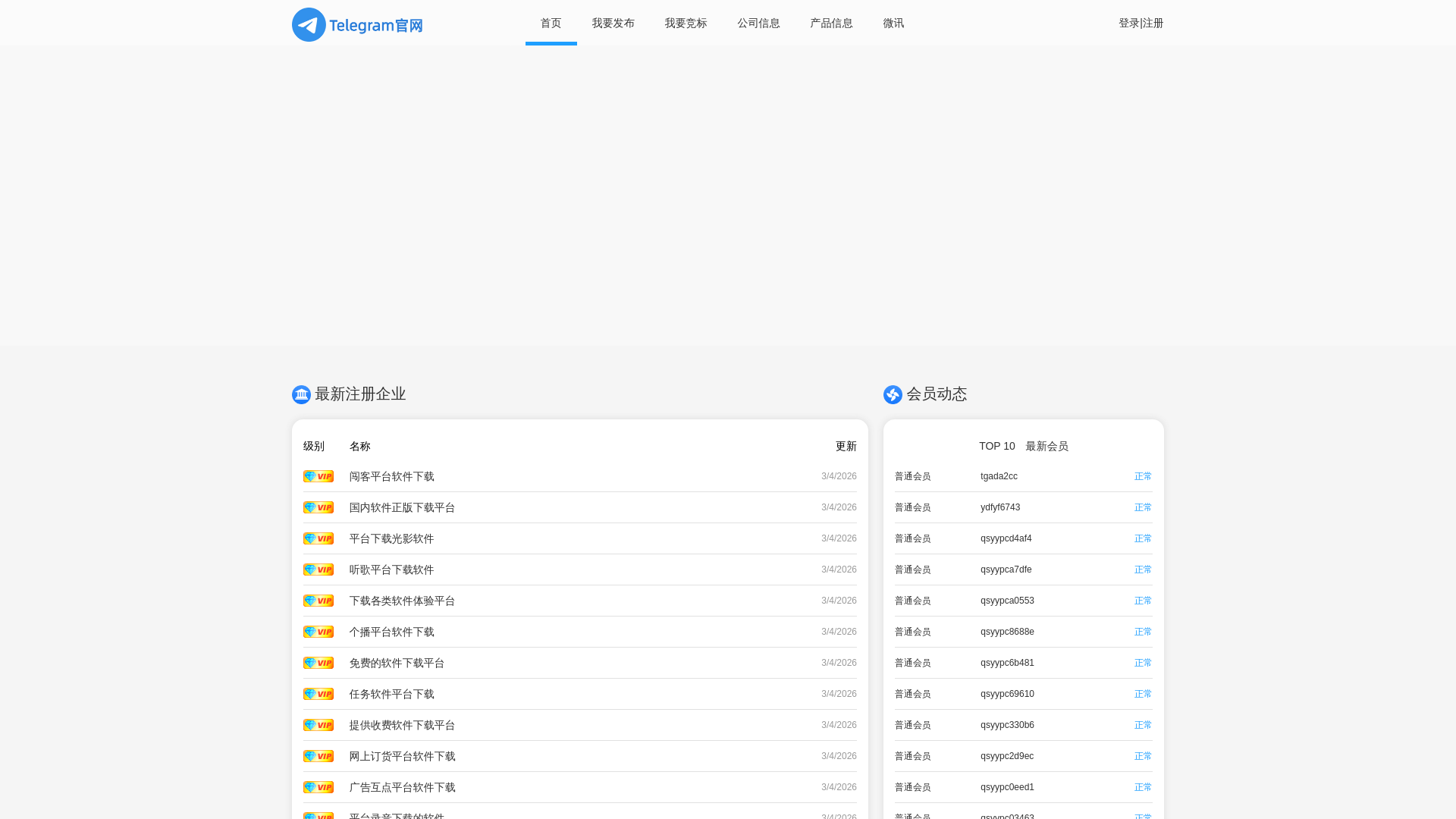Image resolution: width=1456 pixels, height=819 pixels.
Task: Click VIP badge for 提供收费软件下载平台
Action: [x=318, y=725]
